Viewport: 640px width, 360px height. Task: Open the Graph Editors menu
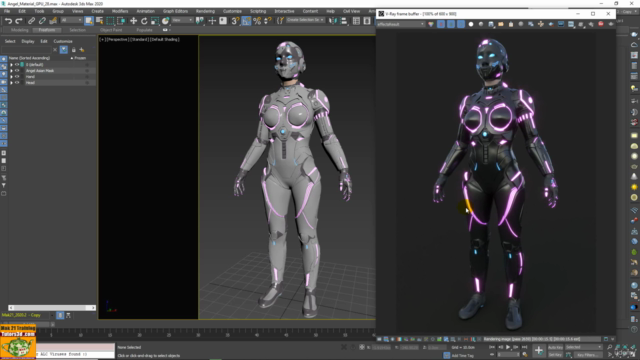(176, 11)
